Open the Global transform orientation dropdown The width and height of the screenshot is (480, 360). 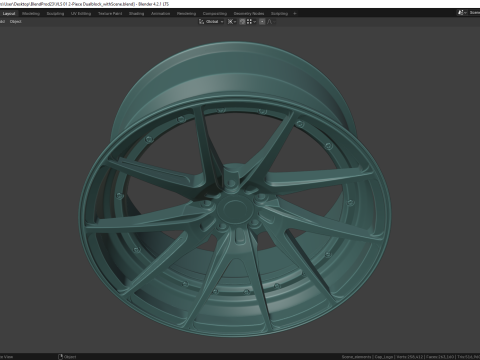click(x=211, y=22)
